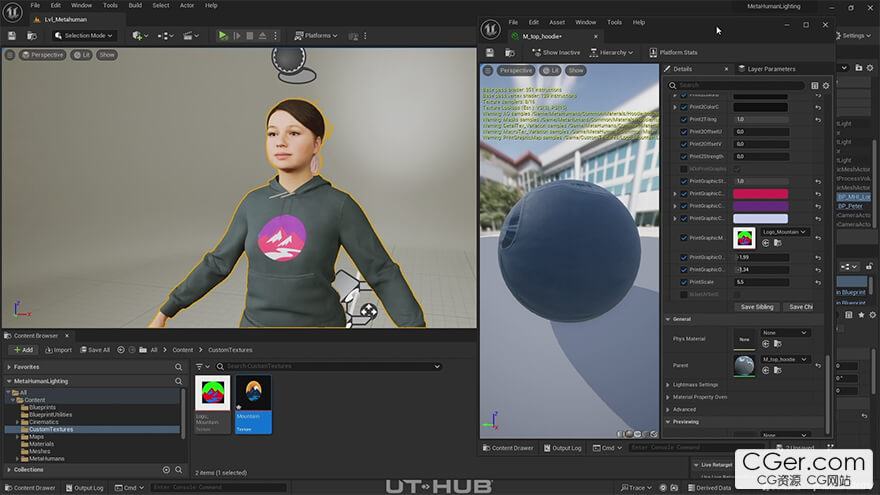The width and height of the screenshot is (880, 495).
Task: Go back in Content Browser history
Action: pyautogui.click(x=121, y=350)
